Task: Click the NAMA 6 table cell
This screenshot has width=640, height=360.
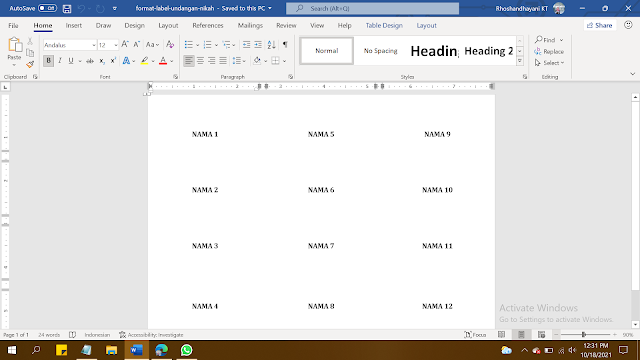Action: [321, 190]
